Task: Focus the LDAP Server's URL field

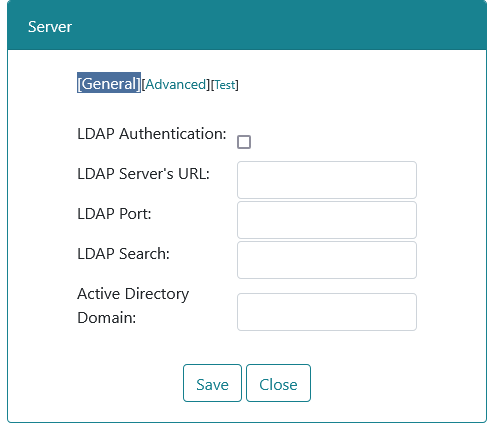Action: click(x=327, y=180)
